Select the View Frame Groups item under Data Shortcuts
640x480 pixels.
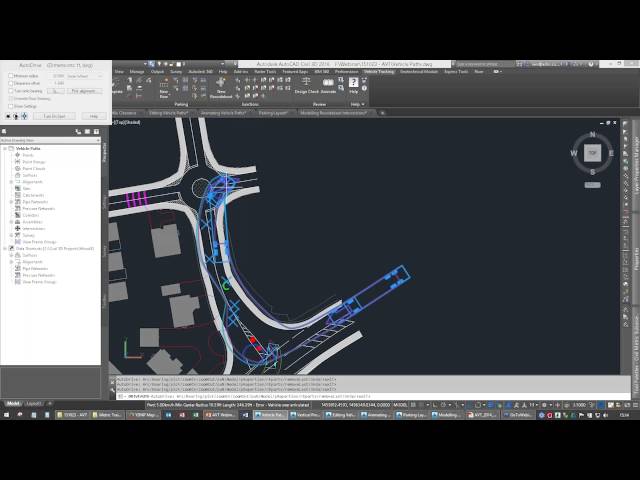tap(39, 282)
